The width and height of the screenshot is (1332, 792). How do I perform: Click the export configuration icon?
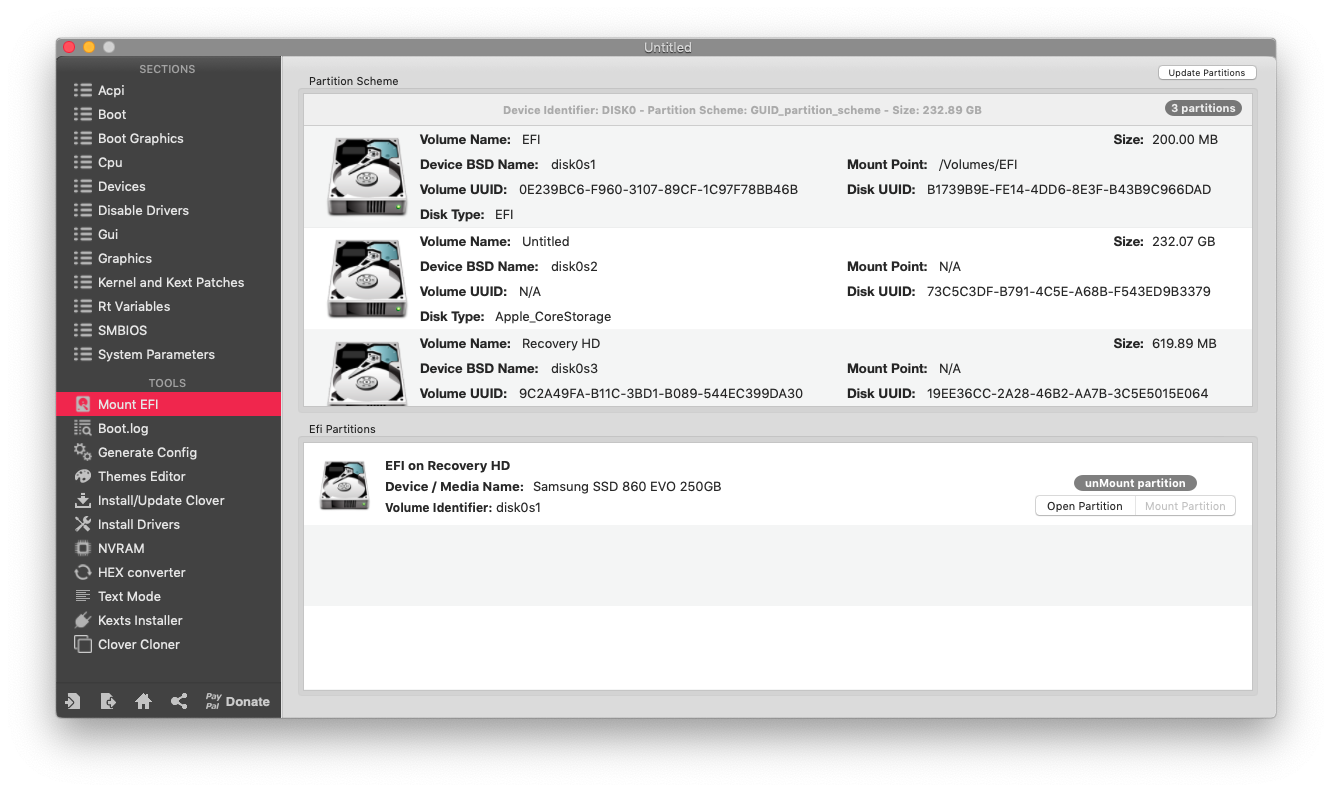pos(108,701)
